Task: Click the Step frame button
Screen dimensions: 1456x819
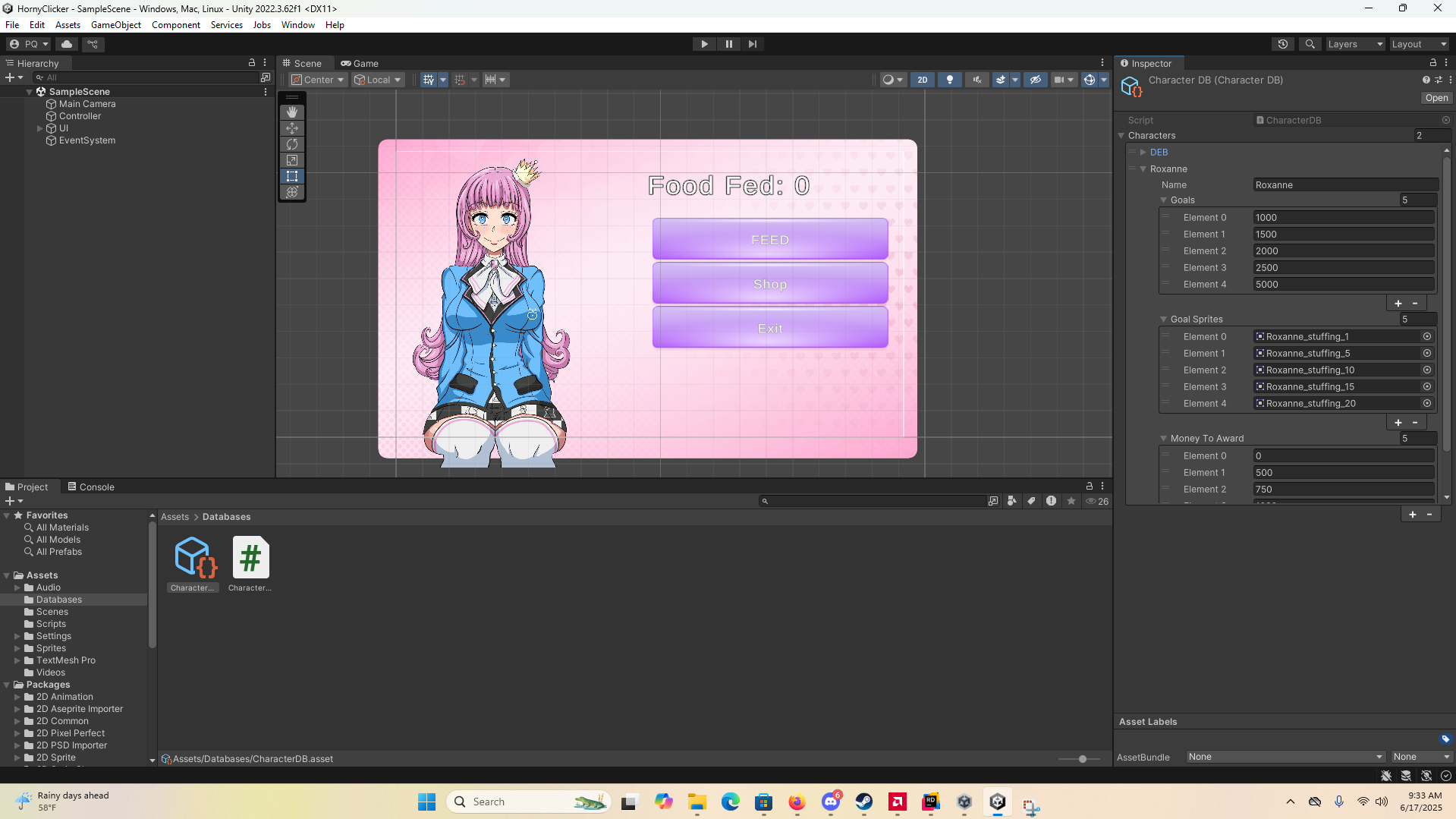Action: tap(752, 44)
